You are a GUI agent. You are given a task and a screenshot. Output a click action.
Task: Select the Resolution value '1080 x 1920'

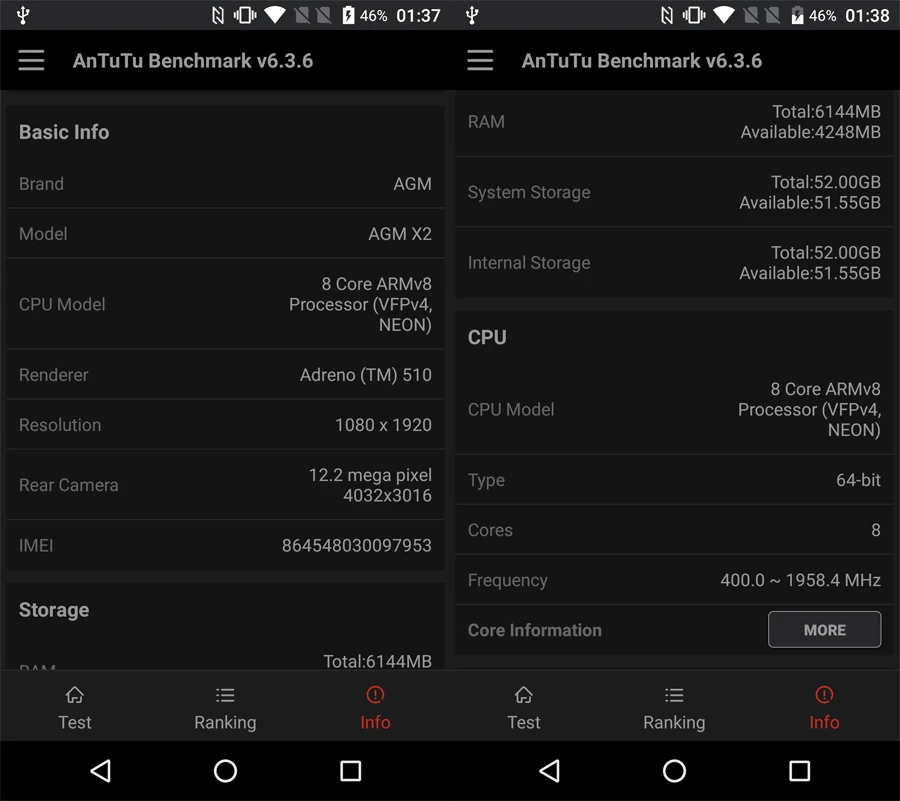pos(383,425)
